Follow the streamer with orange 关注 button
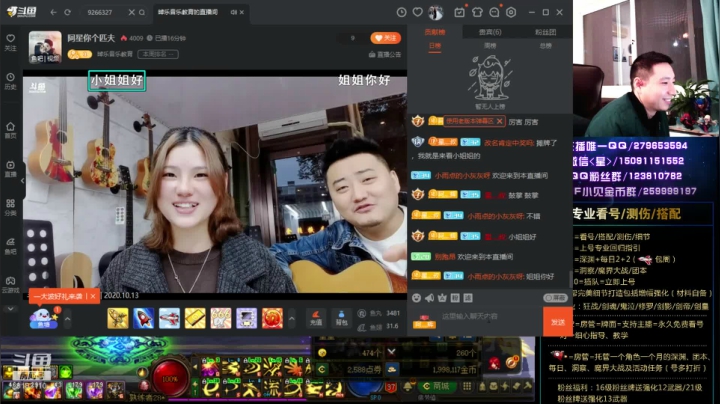Image resolution: width=720 pixels, height=404 pixels. (x=386, y=38)
